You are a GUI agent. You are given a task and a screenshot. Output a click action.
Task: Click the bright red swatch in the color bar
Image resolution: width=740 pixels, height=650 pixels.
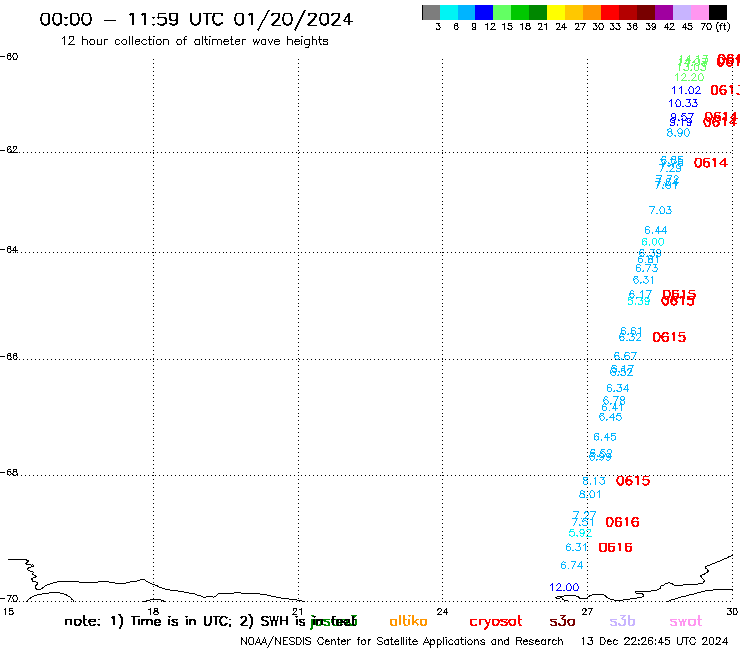click(610, 12)
